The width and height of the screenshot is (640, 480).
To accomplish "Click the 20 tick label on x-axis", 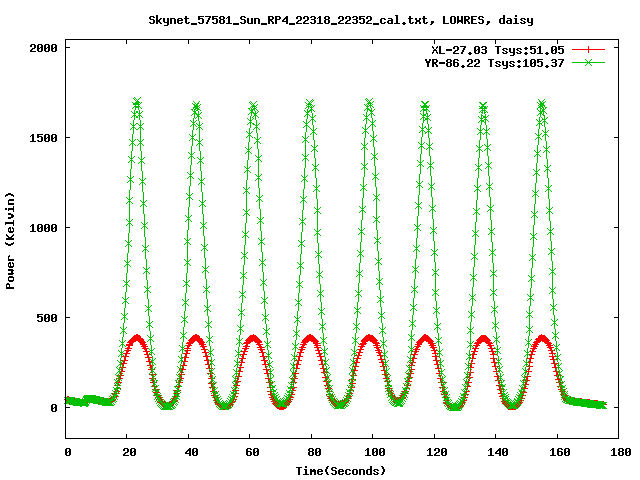I will pos(128,452).
